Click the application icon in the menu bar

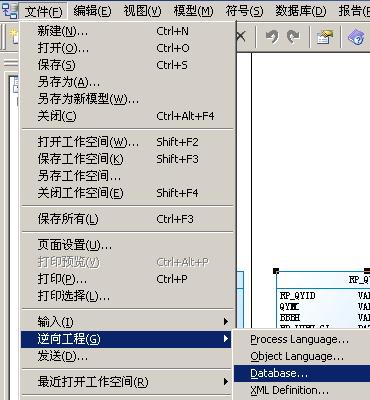[x=9, y=11]
